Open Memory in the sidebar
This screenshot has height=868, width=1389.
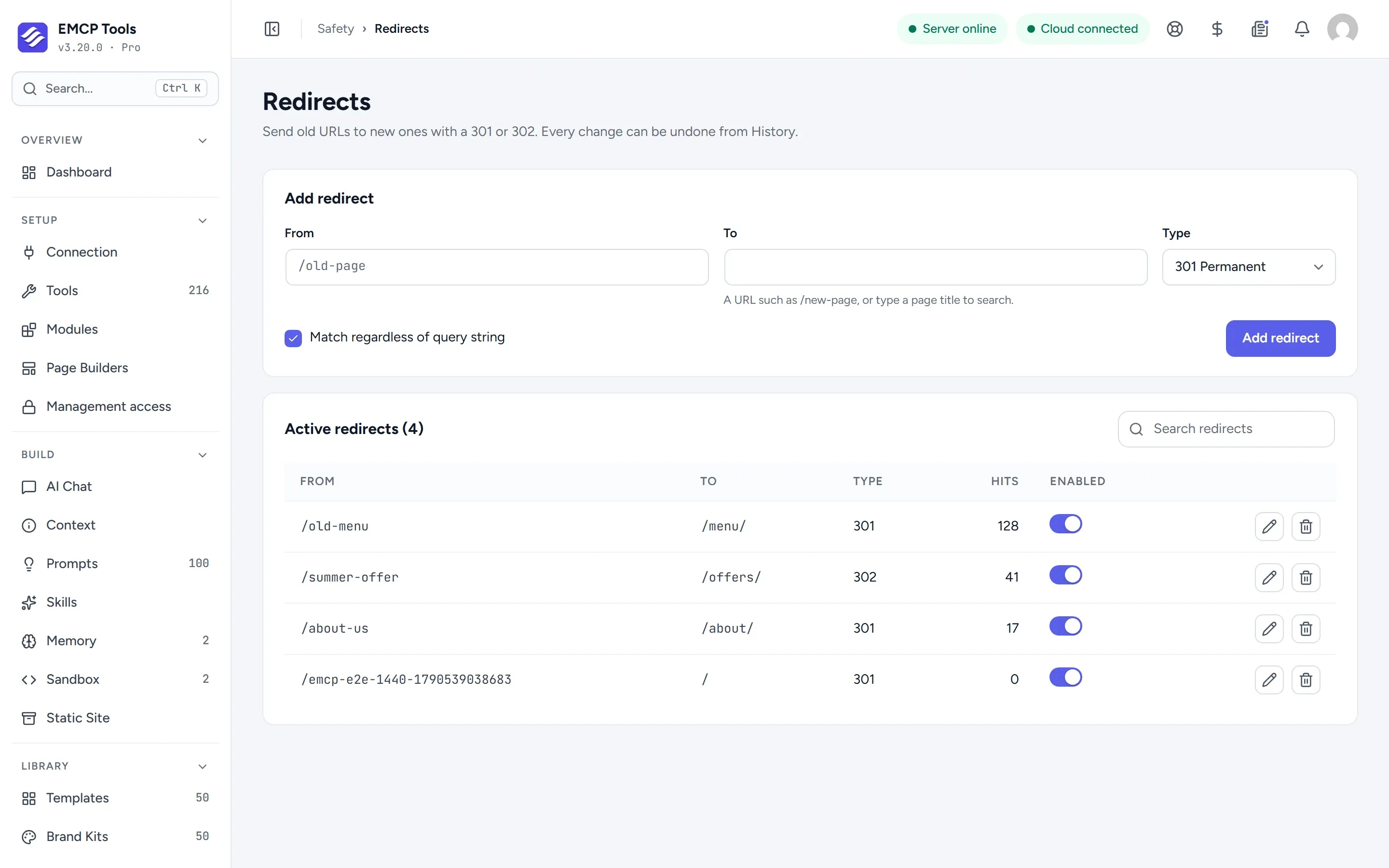(x=115, y=641)
